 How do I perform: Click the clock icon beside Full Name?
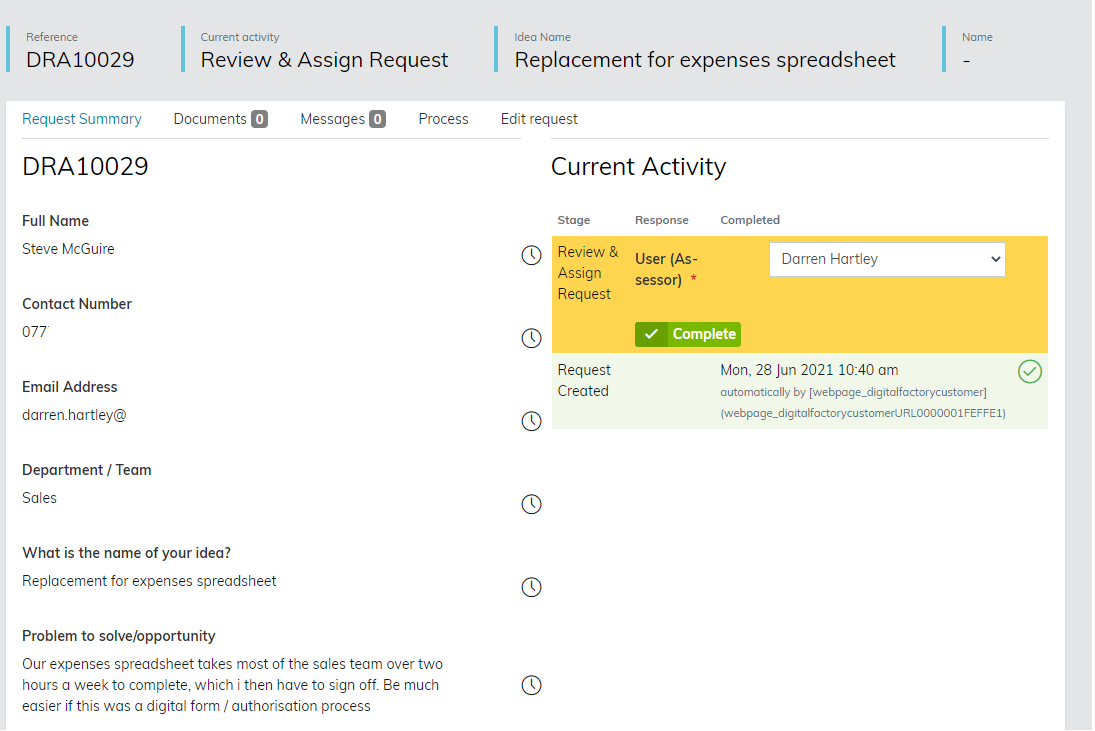click(x=532, y=256)
